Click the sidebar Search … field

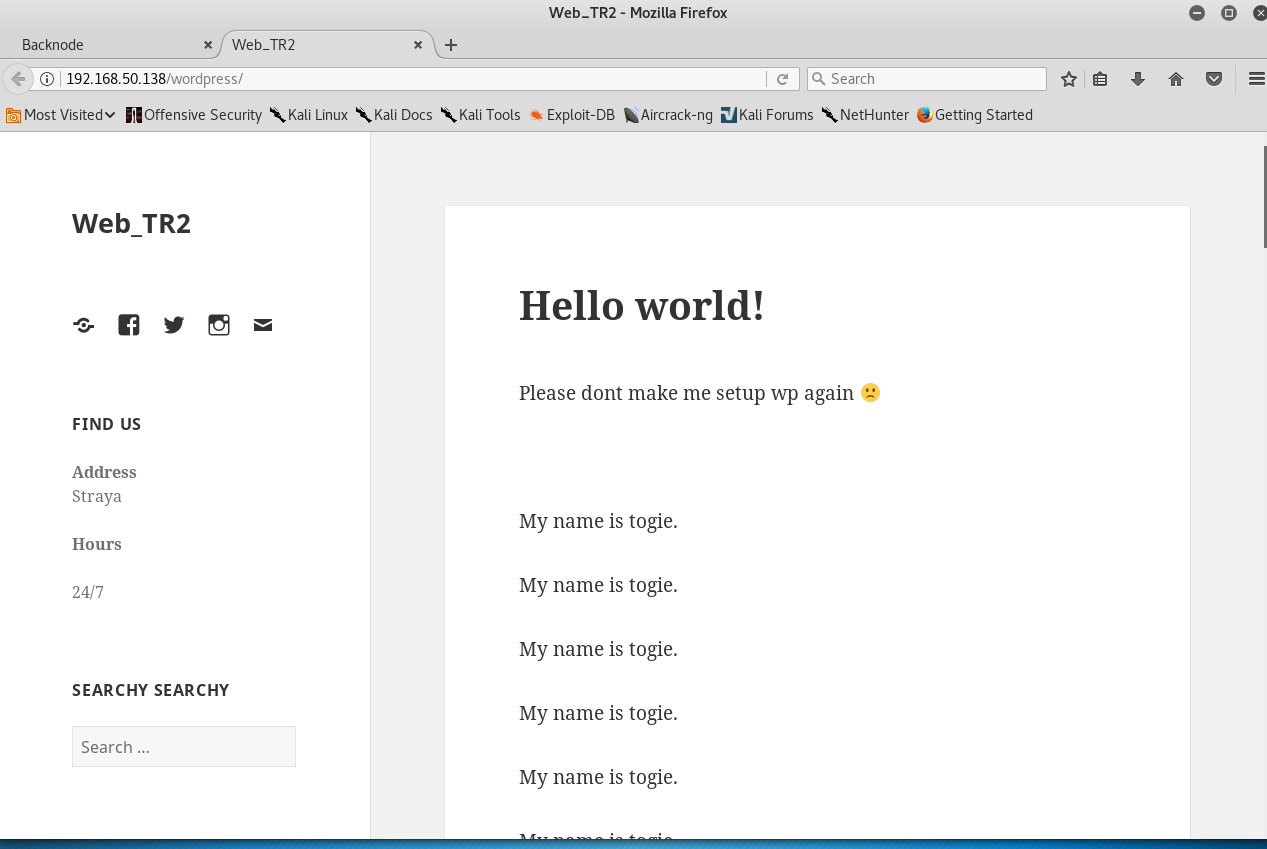[184, 747]
